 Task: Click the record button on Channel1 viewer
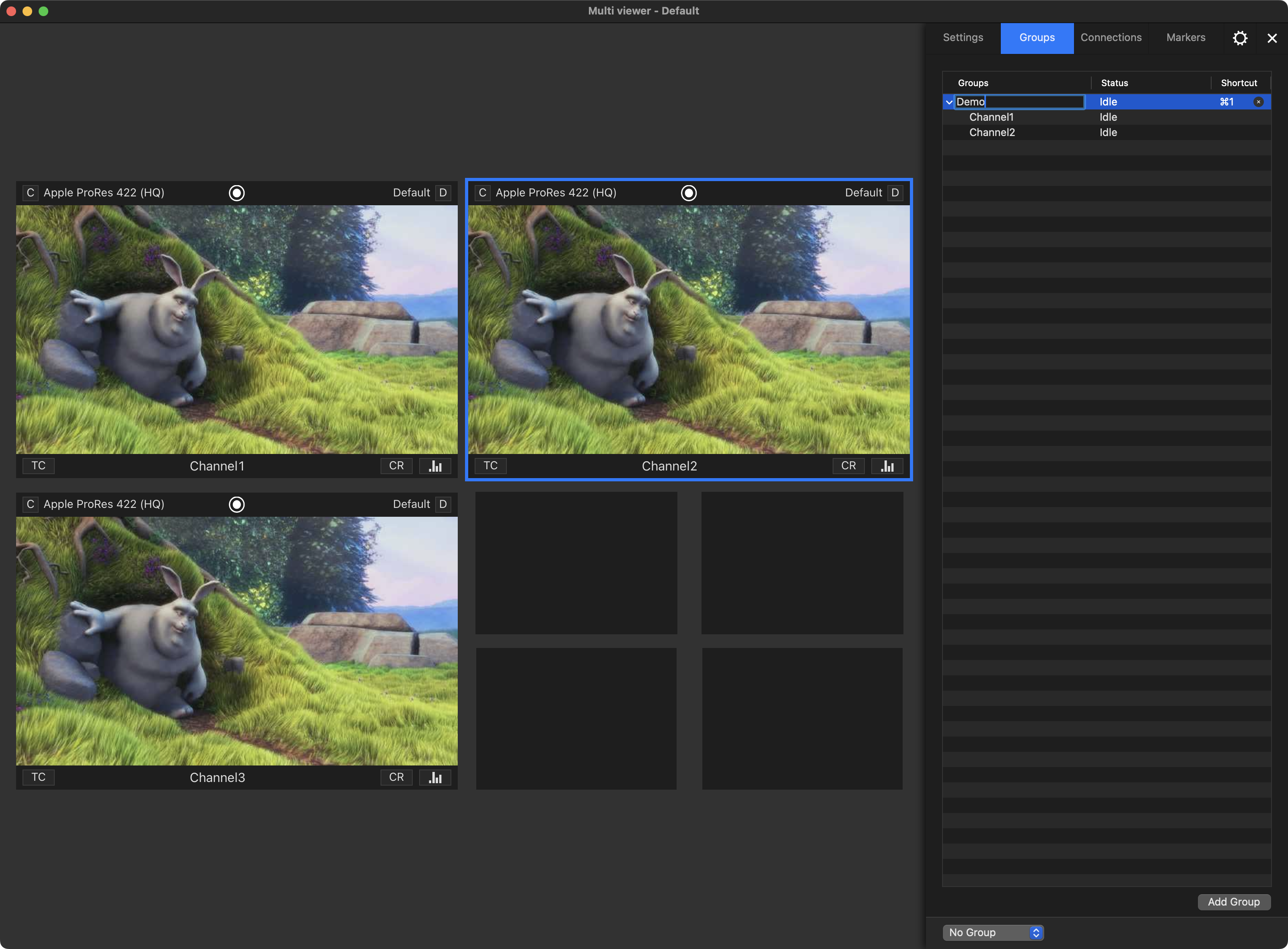point(237,193)
